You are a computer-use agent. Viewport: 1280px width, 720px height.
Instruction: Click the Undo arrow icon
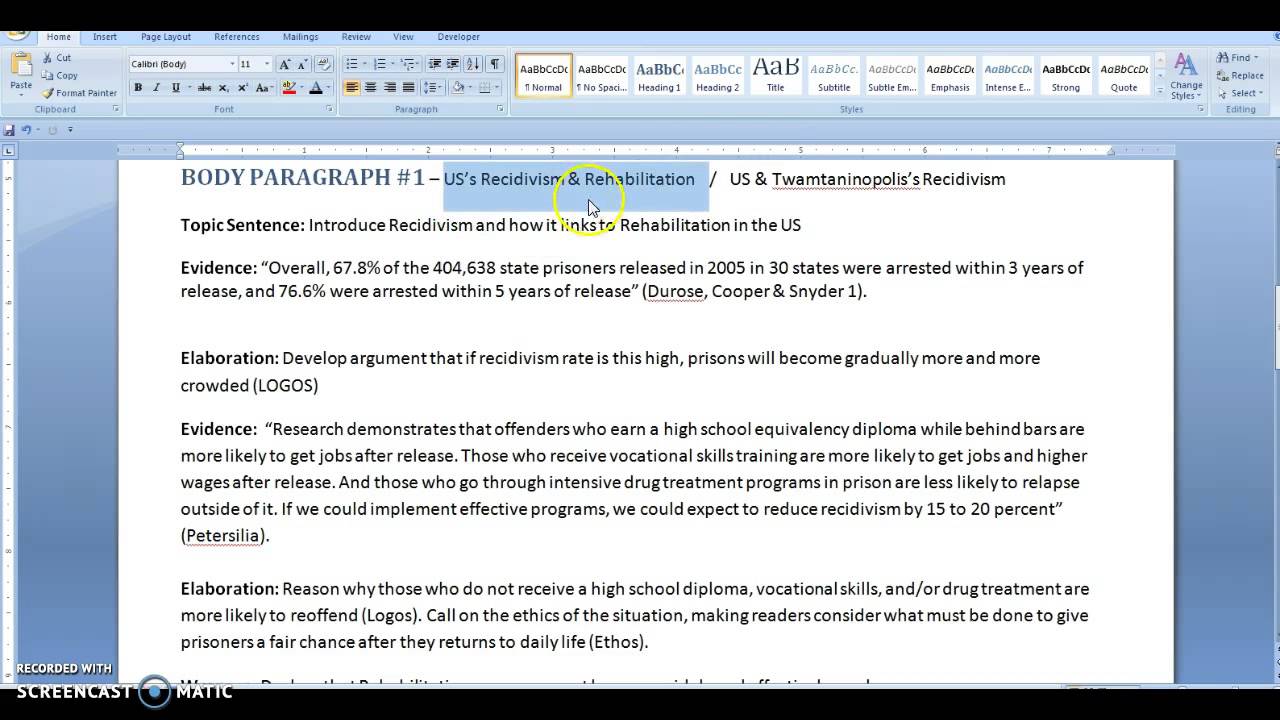(27, 130)
